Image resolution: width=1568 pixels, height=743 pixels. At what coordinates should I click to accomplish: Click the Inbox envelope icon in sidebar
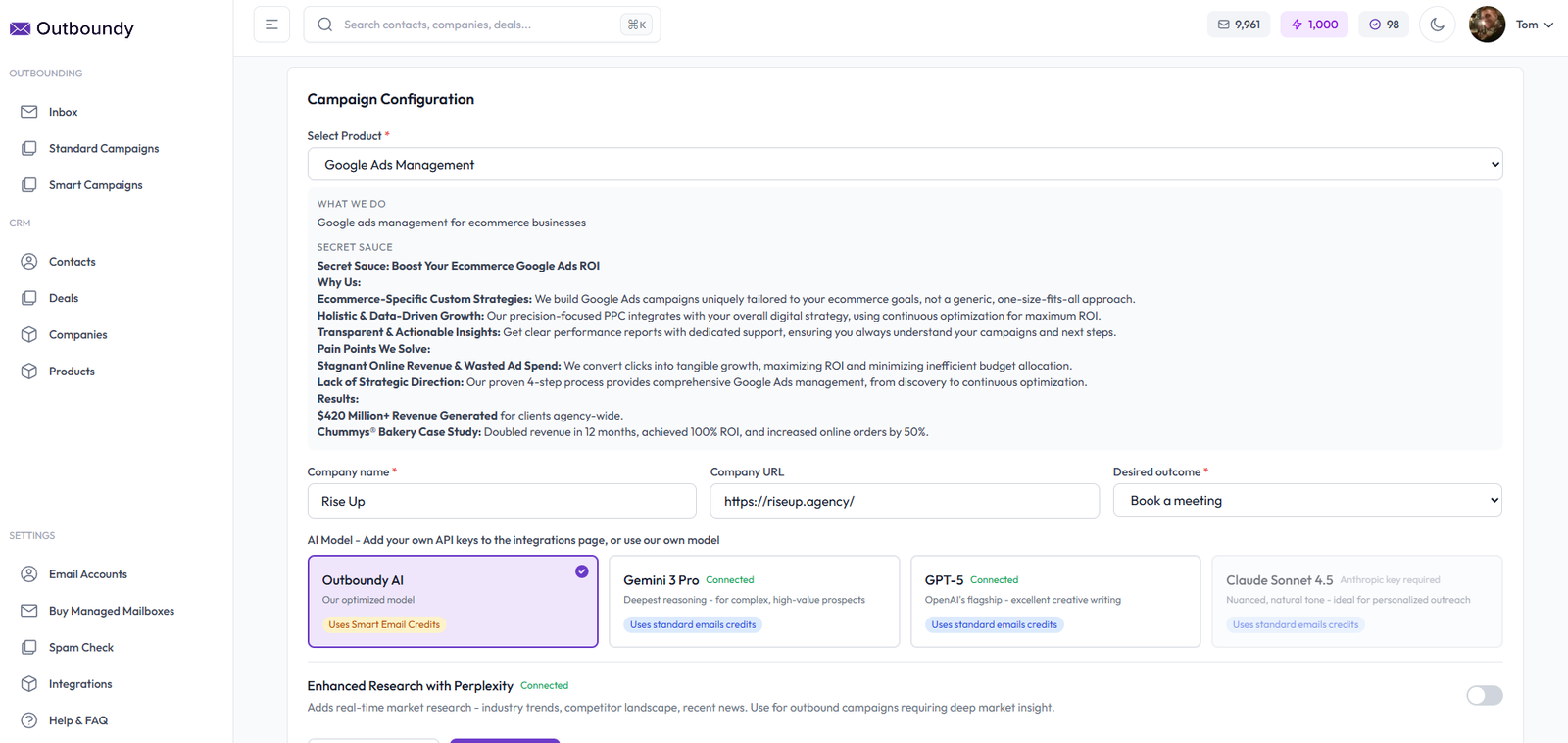click(x=29, y=112)
